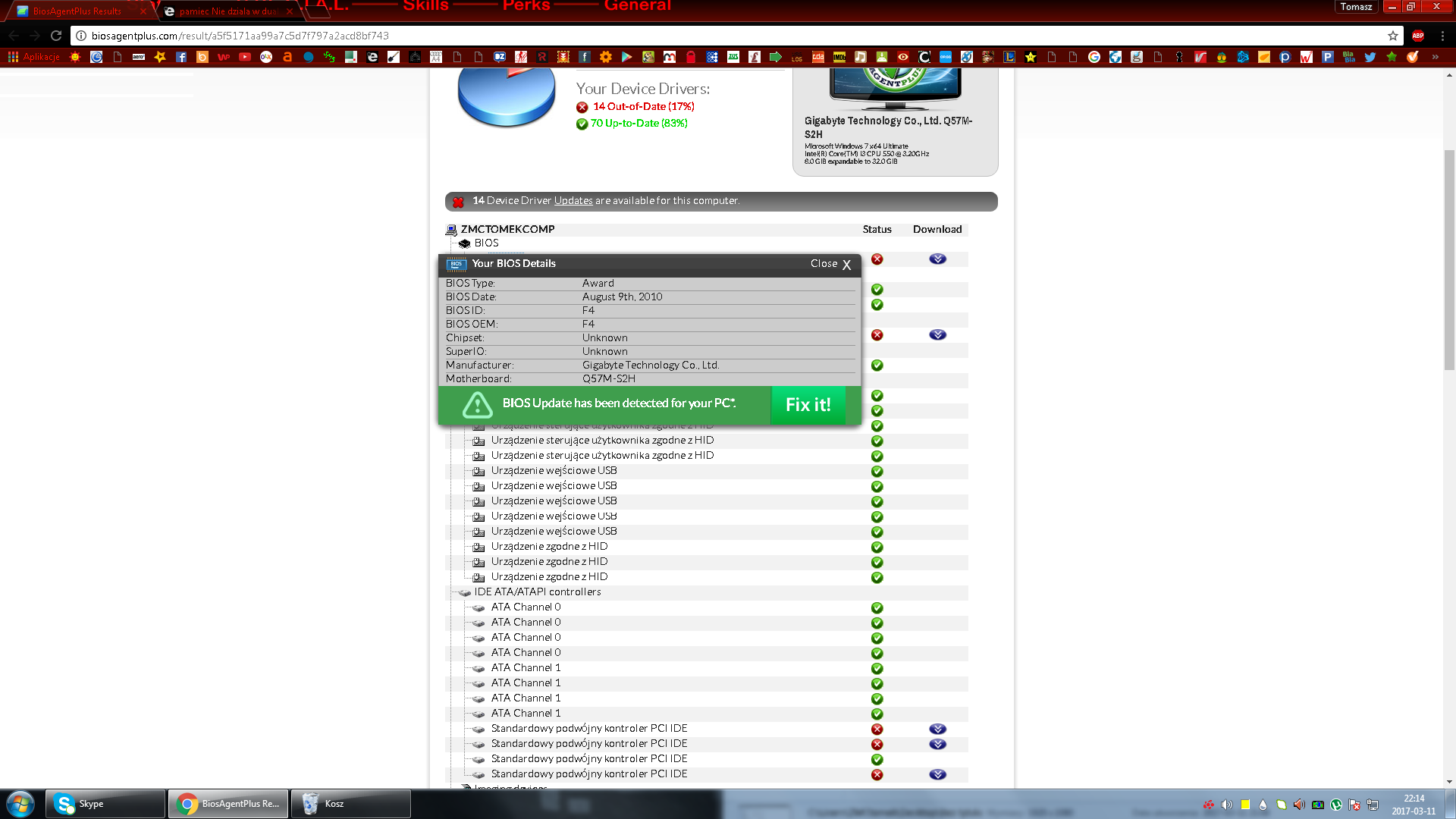Click the taskbar clock showing 22:14
The width and height of the screenshot is (1456, 819).
click(1414, 805)
